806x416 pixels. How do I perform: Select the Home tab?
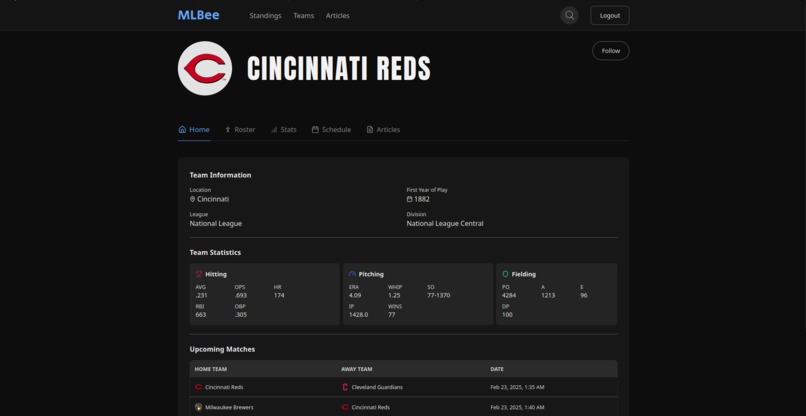click(x=194, y=130)
